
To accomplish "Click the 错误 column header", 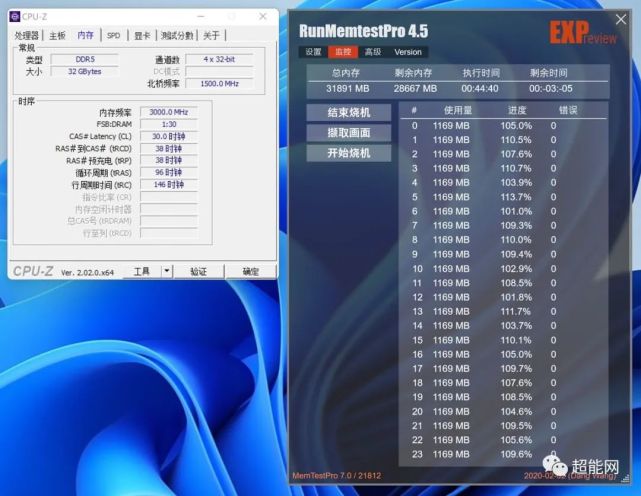I will click(568, 110).
